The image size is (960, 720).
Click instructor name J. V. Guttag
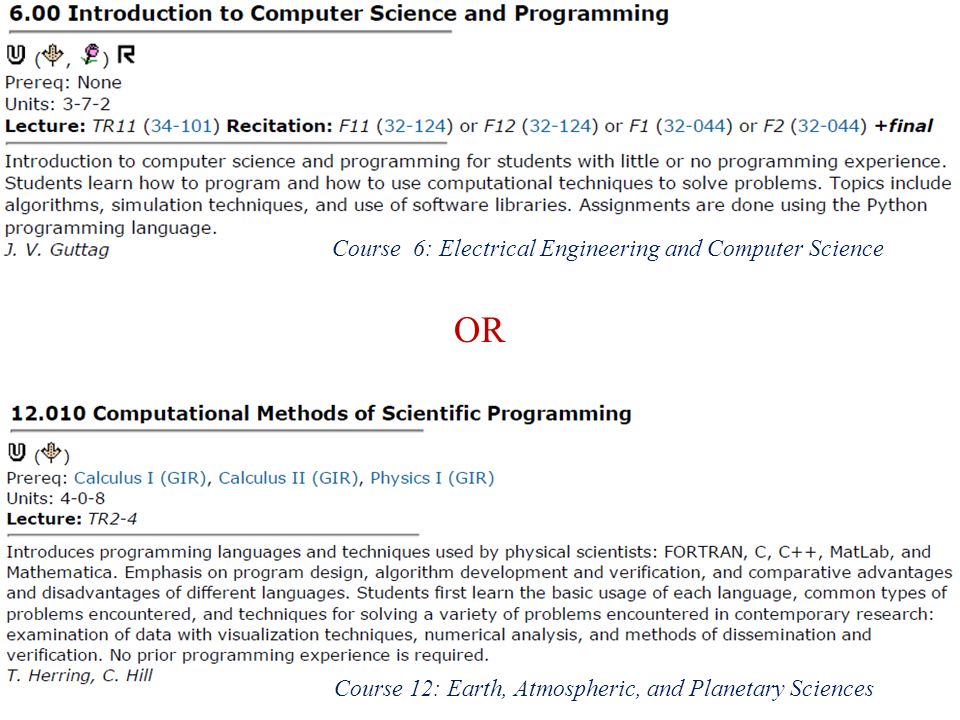(57, 250)
